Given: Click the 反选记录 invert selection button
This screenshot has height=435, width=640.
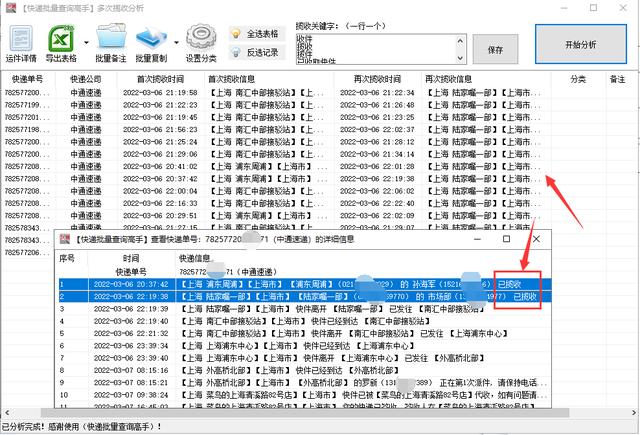Looking at the screenshot, I should 256,52.
